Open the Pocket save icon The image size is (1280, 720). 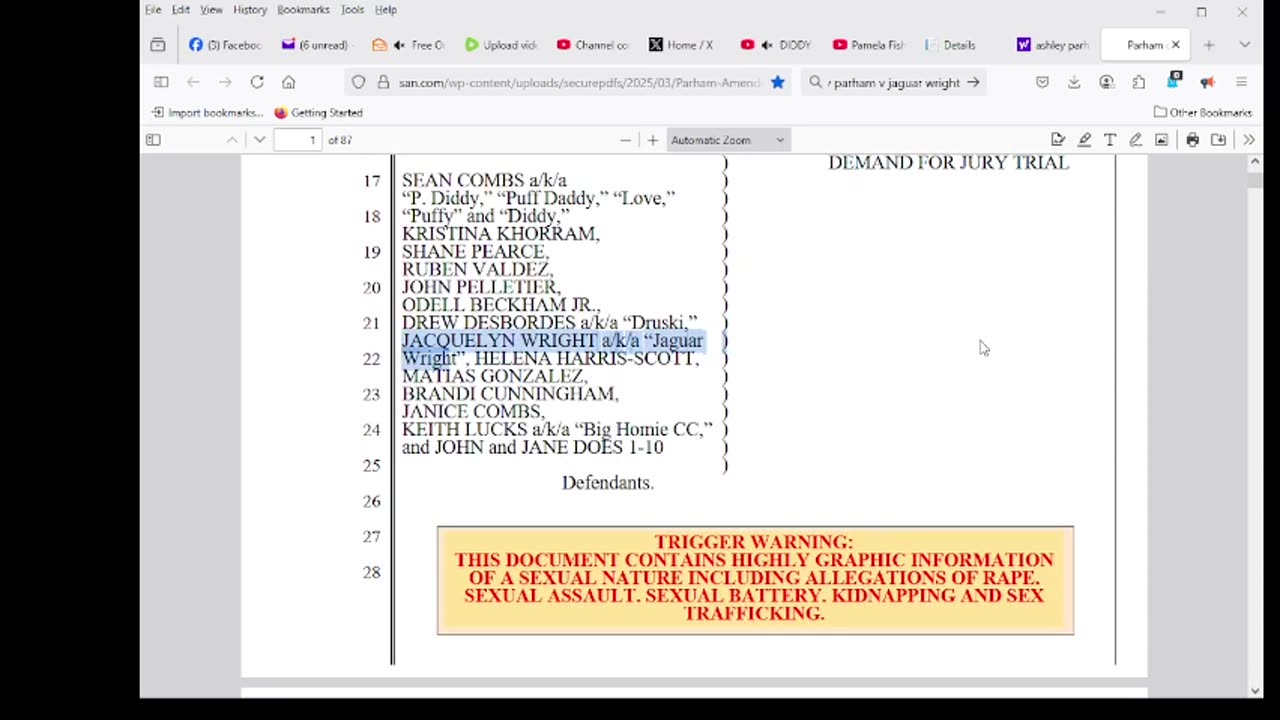tap(1042, 82)
